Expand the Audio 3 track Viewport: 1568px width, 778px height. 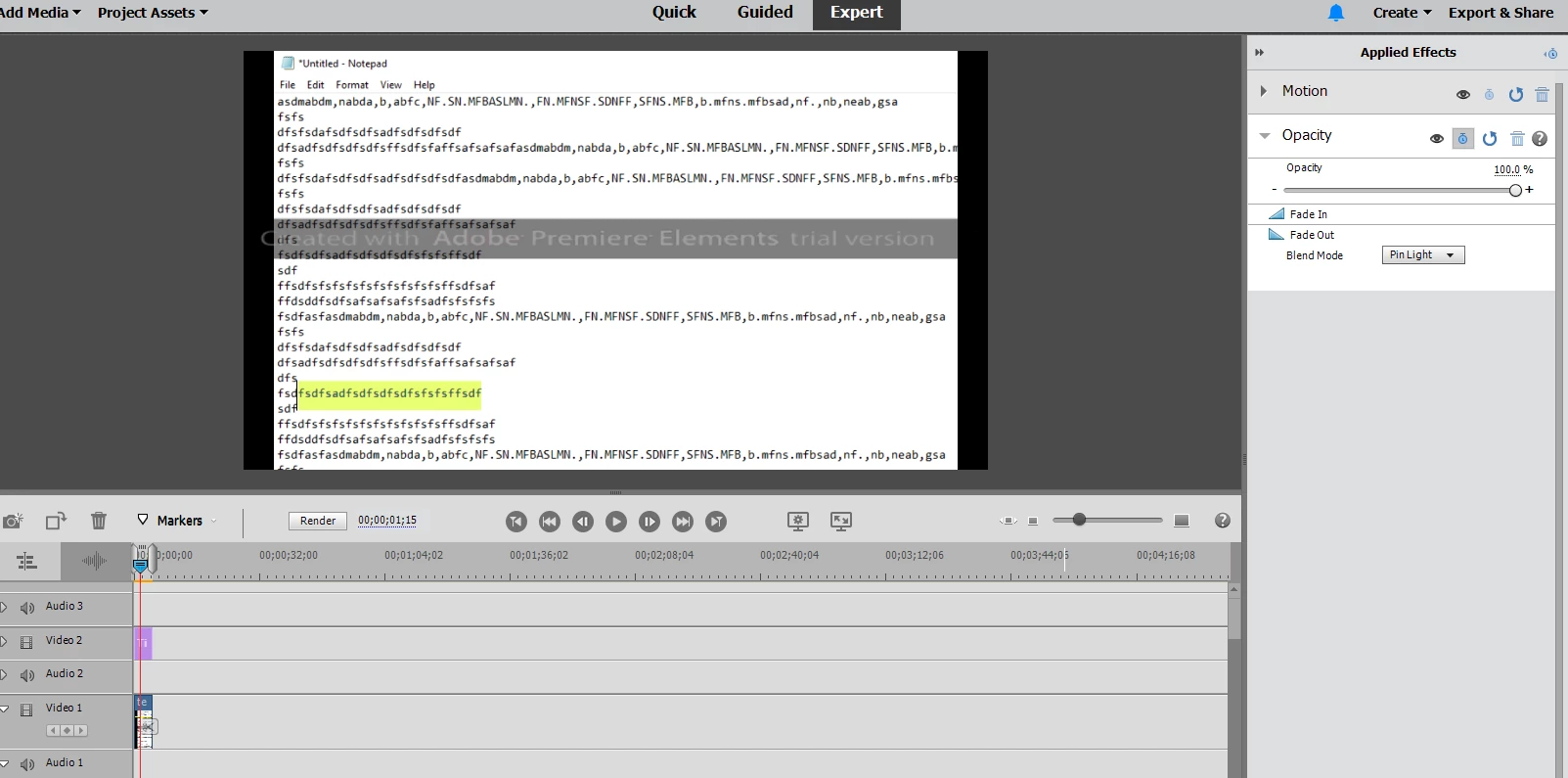(4, 608)
